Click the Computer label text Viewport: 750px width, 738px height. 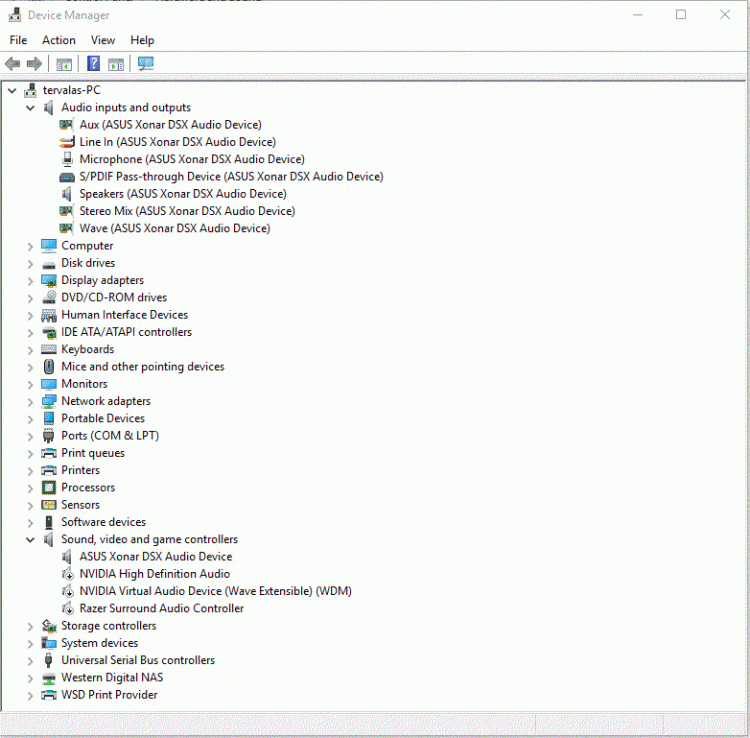coord(87,246)
